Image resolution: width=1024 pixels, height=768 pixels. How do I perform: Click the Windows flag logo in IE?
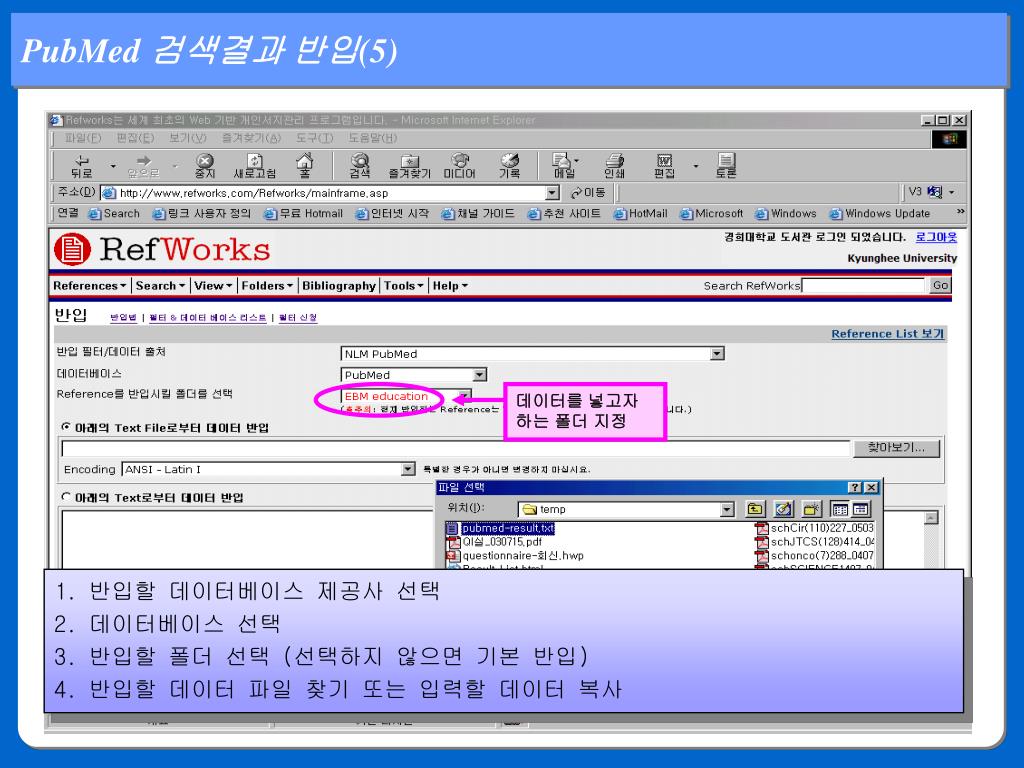point(949,139)
